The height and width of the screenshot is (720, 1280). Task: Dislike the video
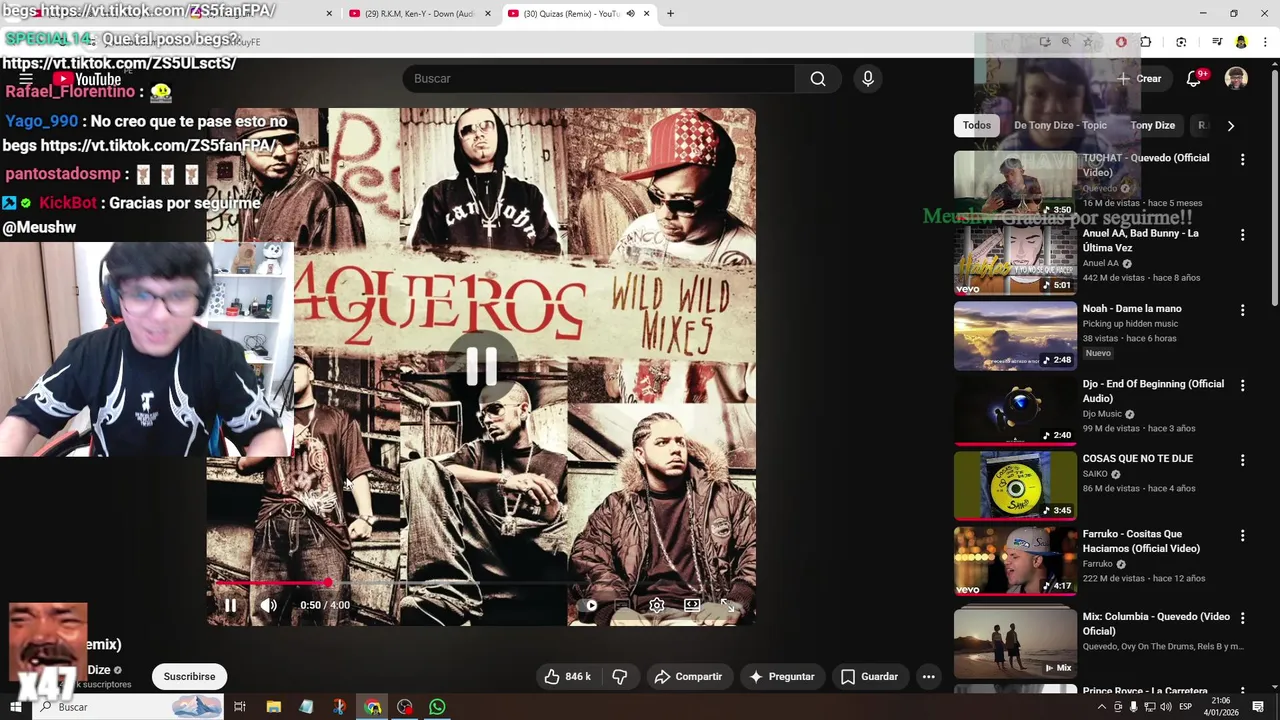[x=620, y=677]
